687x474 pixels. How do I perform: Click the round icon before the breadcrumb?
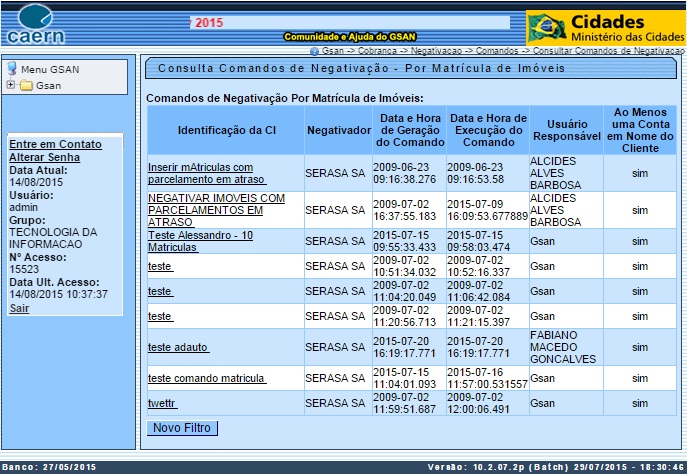(314, 50)
